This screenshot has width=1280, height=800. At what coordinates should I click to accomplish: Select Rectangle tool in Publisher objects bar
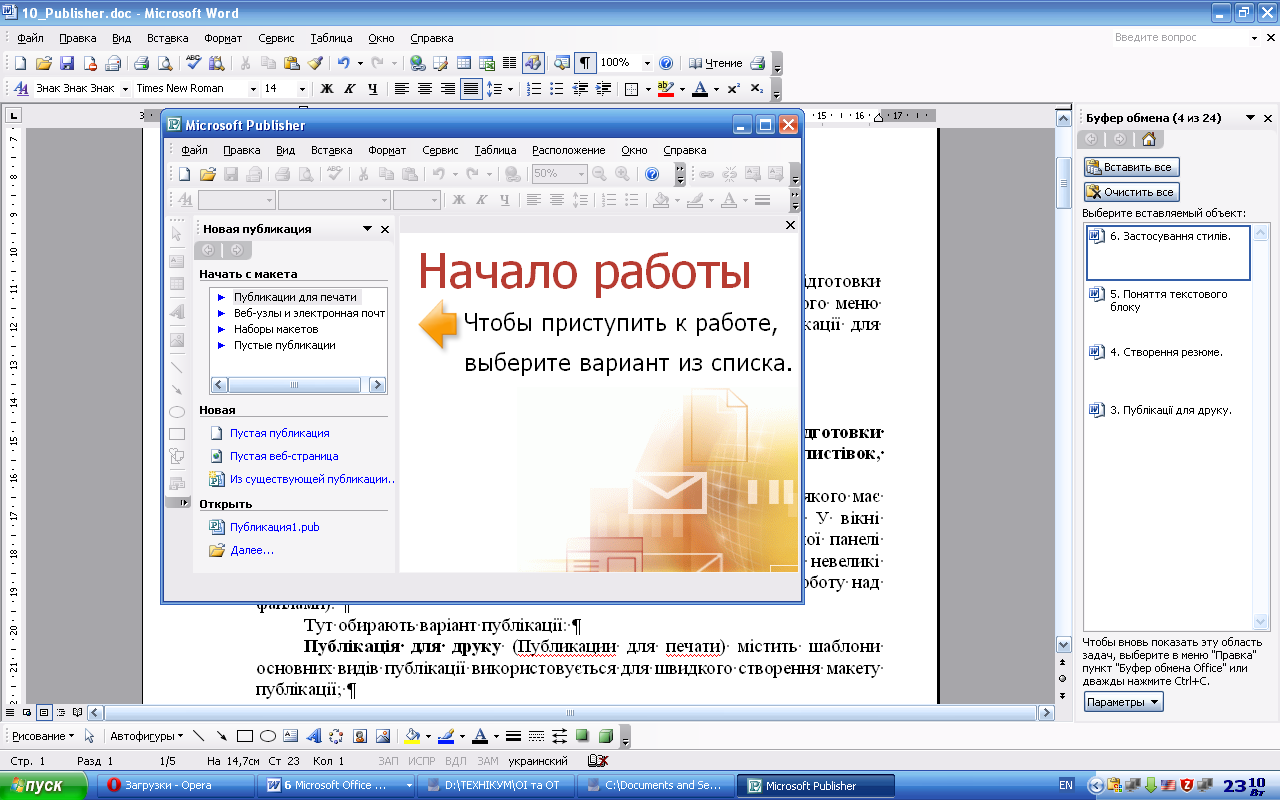(x=177, y=434)
